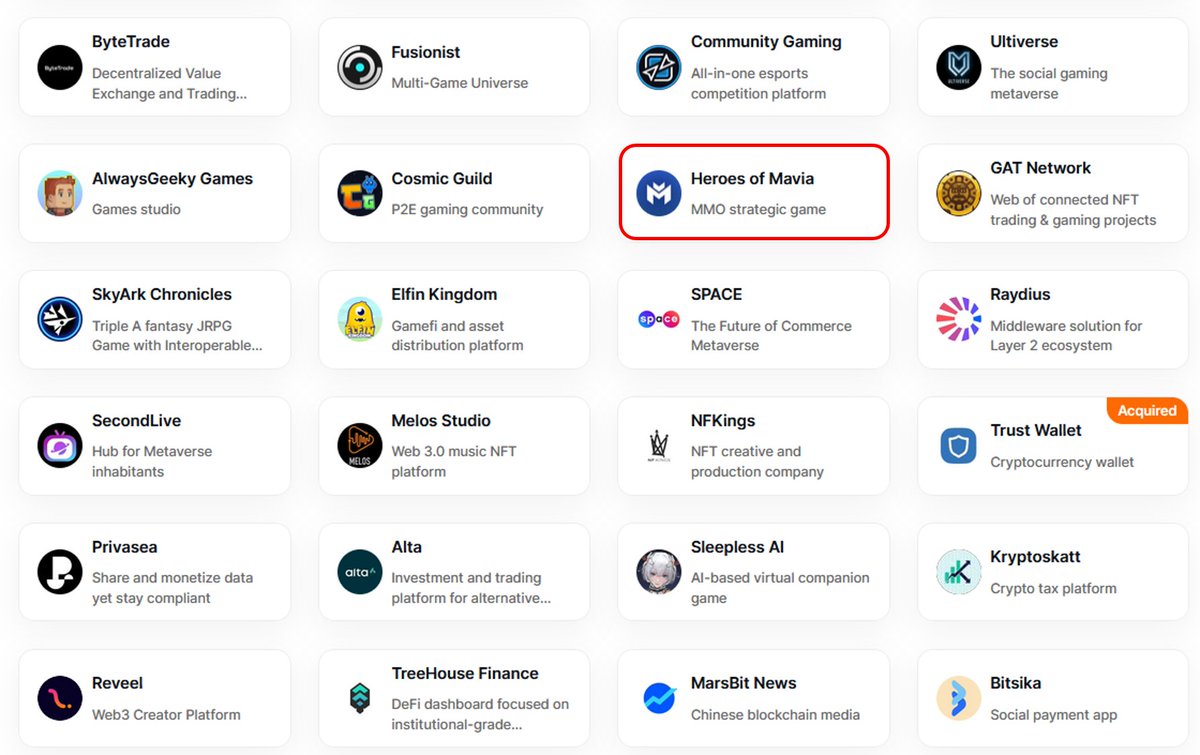Click 'Web 3.0 music NFT platform' text

coord(454,461)
